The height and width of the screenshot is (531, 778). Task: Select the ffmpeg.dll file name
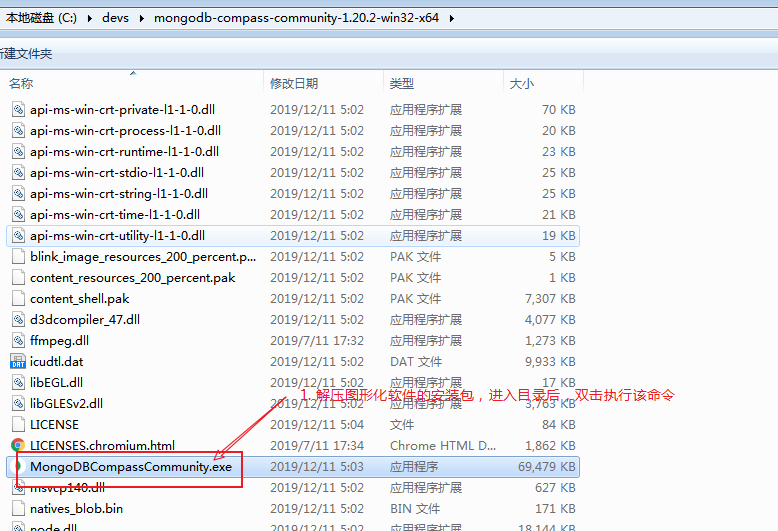[x=60, y=340]
